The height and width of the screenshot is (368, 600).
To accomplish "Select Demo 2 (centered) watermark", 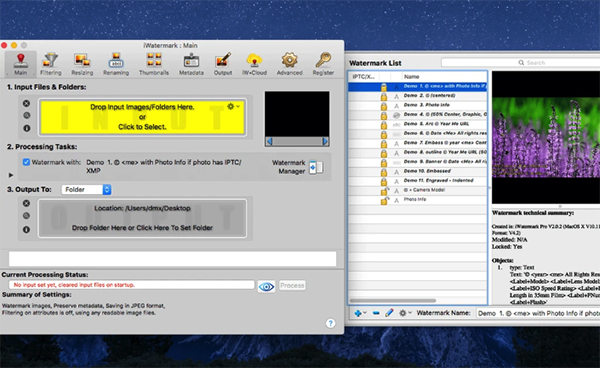I will [x=418, y=96].
